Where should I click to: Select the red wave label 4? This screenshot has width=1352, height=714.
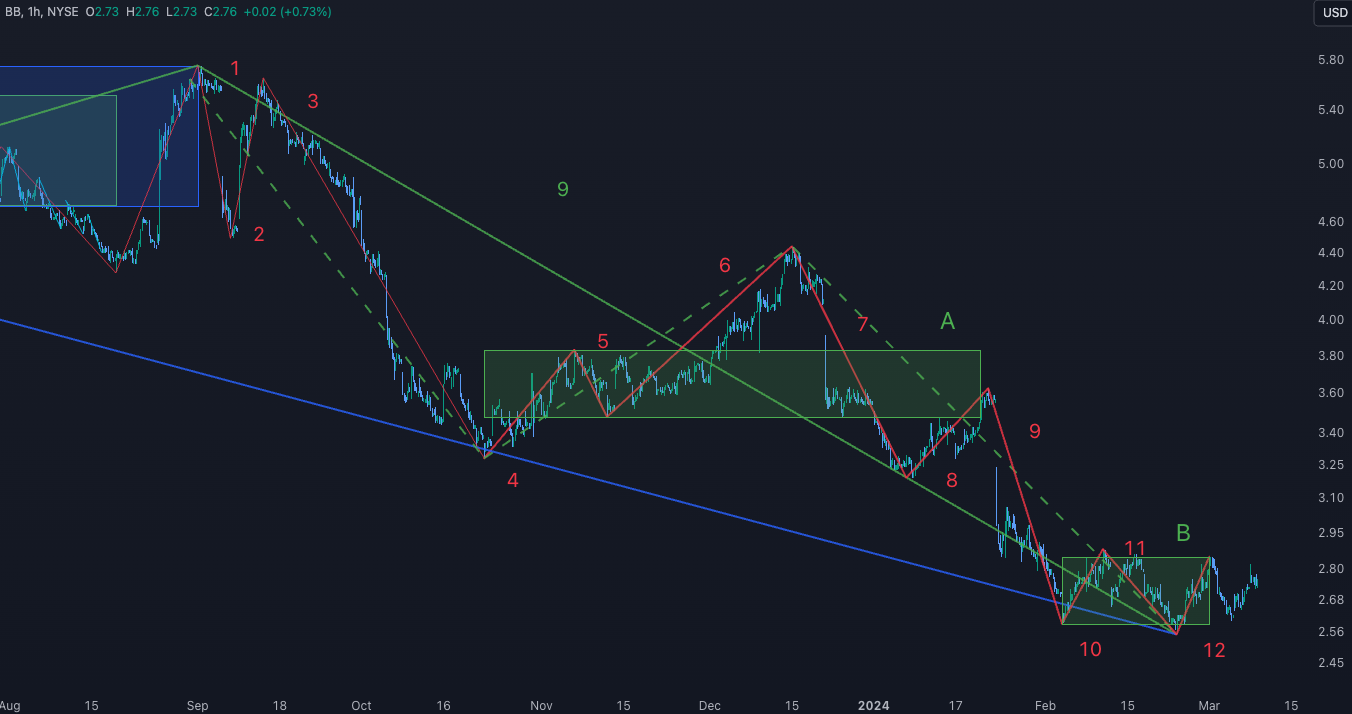512,480
